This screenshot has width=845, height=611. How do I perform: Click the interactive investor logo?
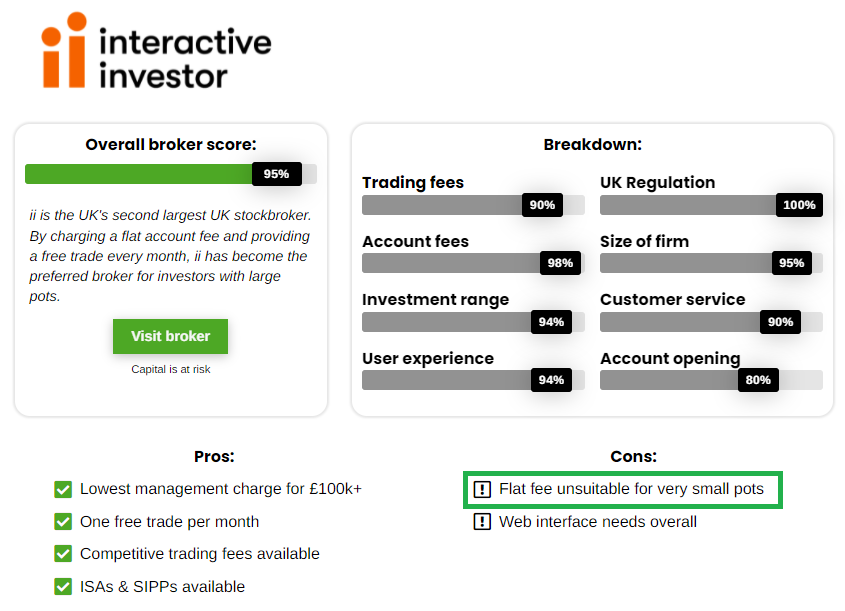point(156,51)
